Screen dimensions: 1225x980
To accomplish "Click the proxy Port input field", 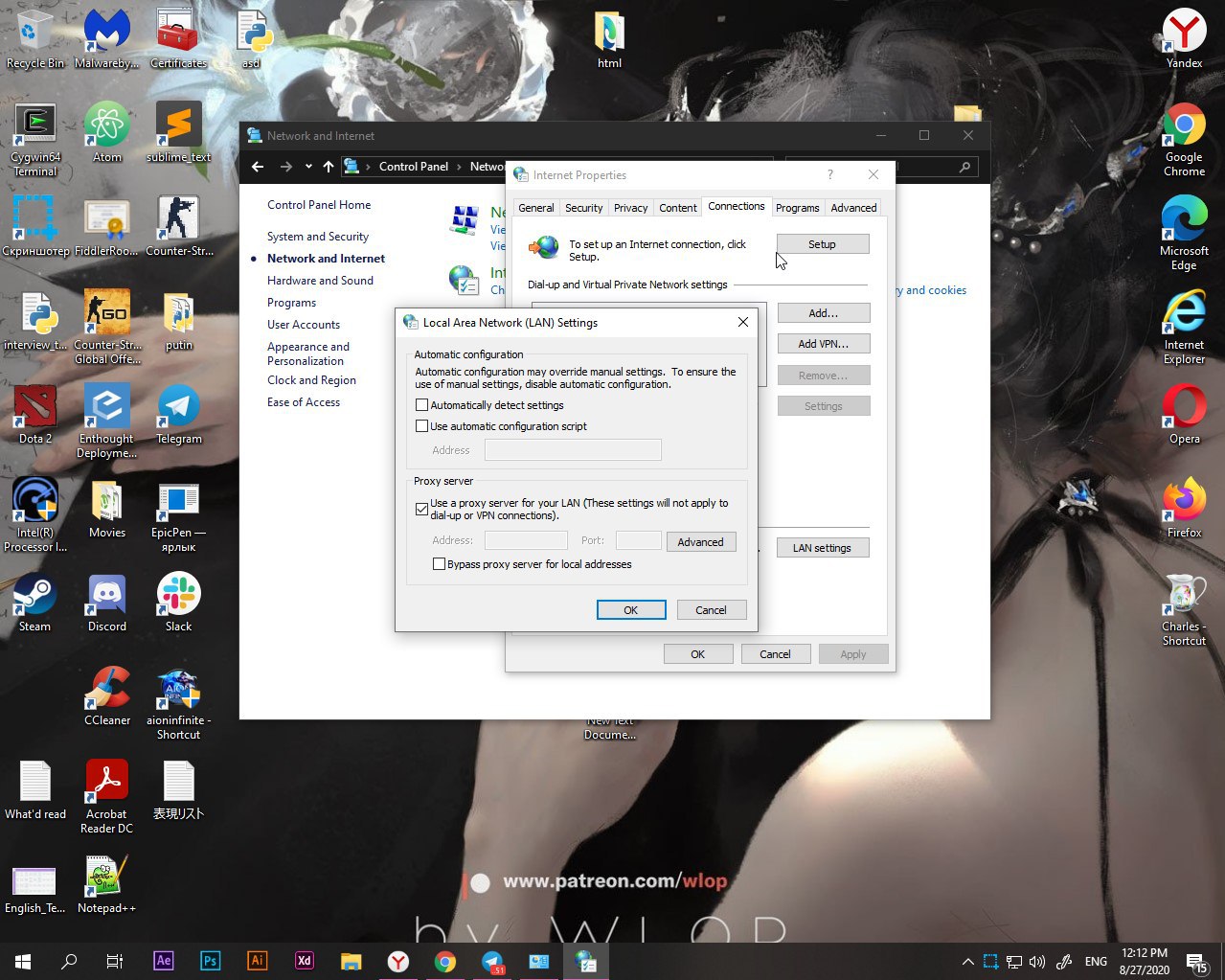I will pyautogui.click(x=638, y=541).
